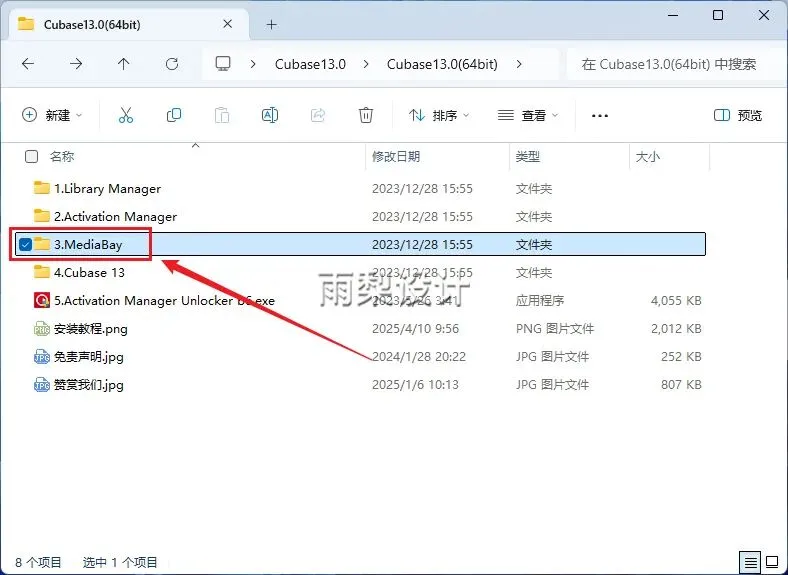
Task: Add a new tab with the plus button
Action: tap(271, 25)
